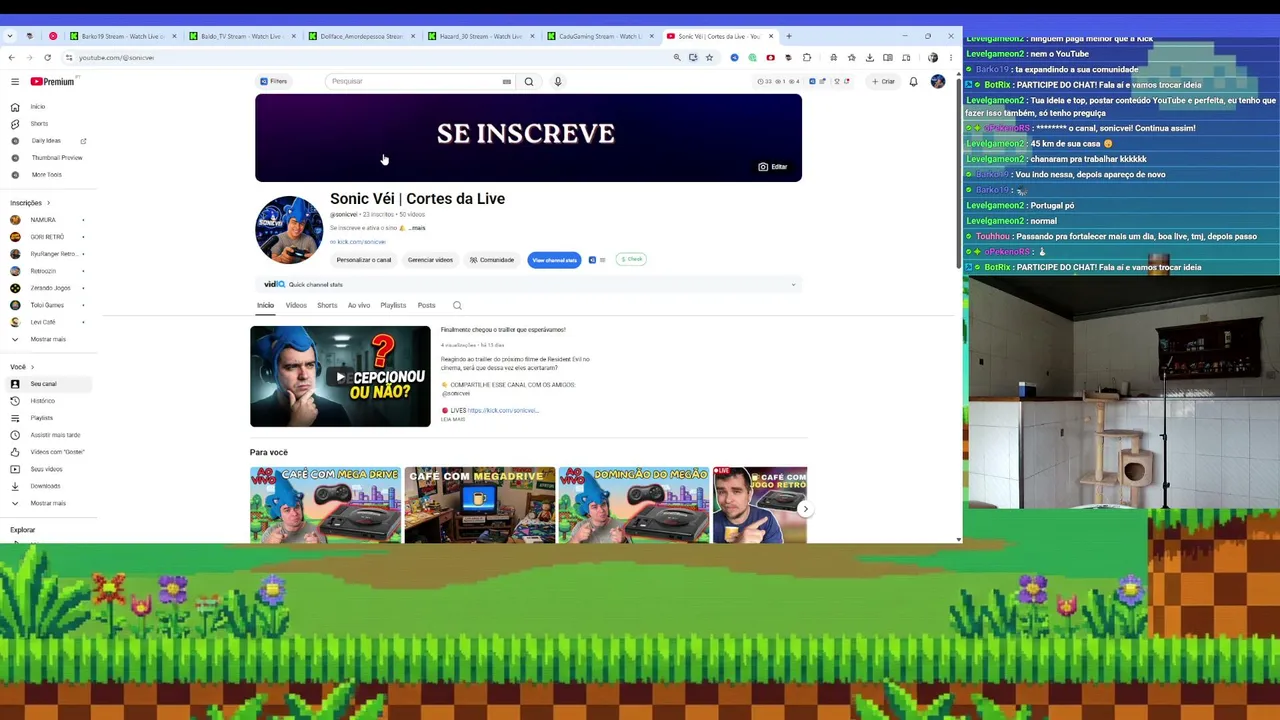This screenshot has width=1280, height=720.
Task: Expand channel description with ...mais
Action: click(417, 228)
